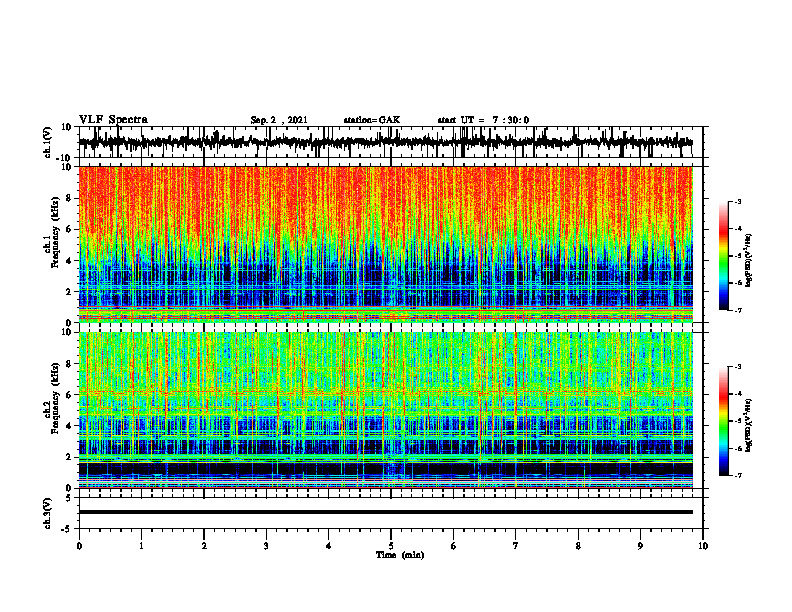Click the flat black ch.3 voltage trace
The width and height of the screenshot is (792, 612).
(385, 512)
